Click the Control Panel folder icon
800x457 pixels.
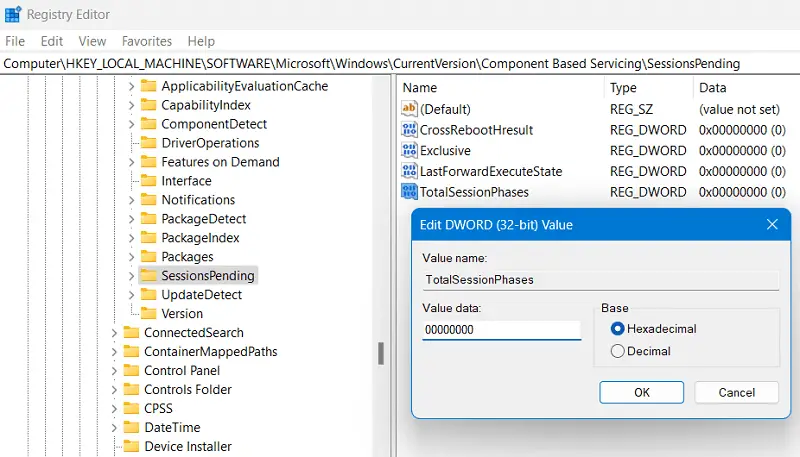131,371
